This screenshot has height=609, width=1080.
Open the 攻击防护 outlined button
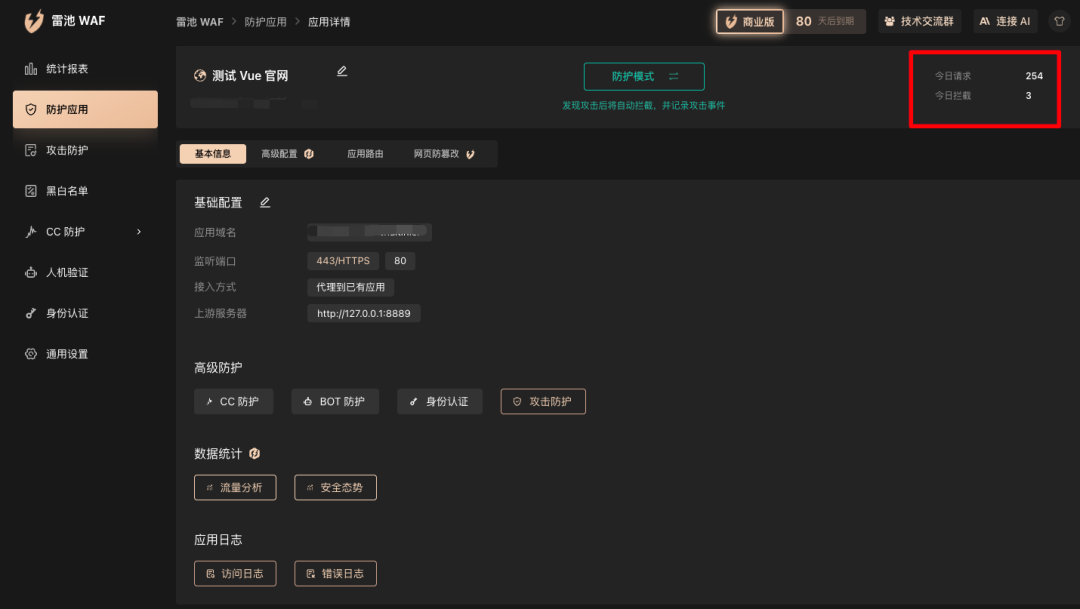pos(543,402)
